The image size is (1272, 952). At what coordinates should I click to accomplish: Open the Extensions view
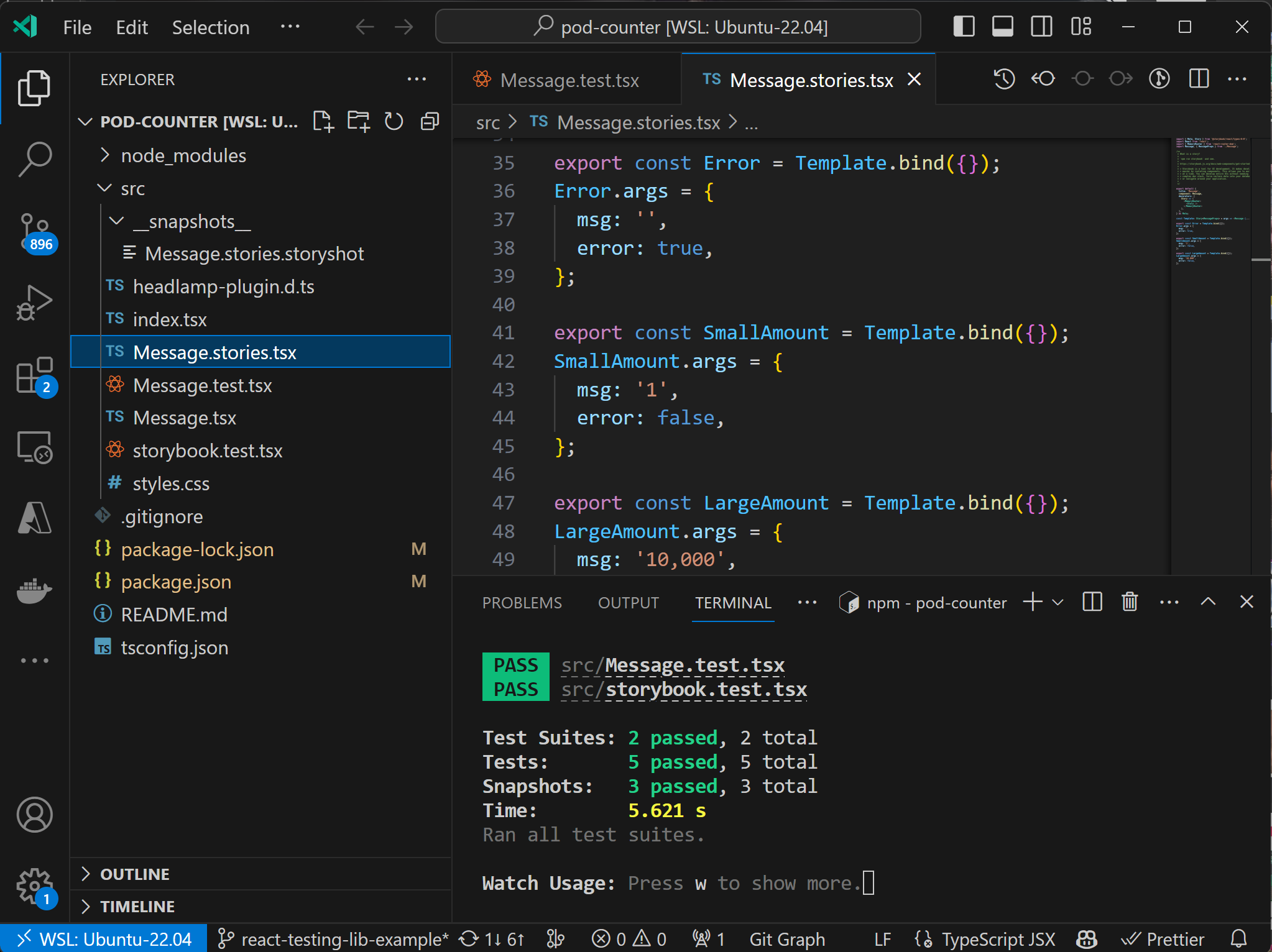pyautogui.click(x=35, y=374)
